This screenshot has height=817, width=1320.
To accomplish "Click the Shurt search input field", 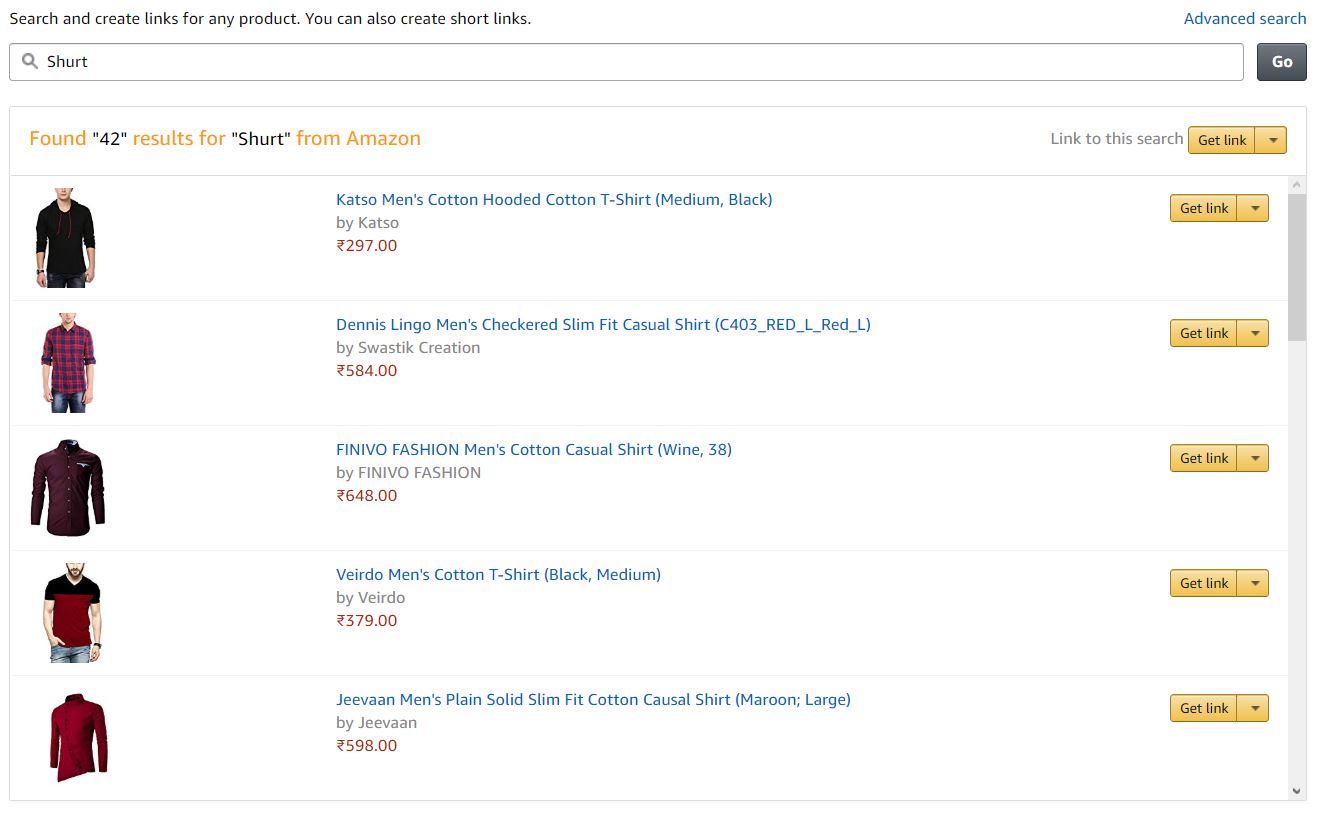I will pyautogui.click(x=626, y=62).
